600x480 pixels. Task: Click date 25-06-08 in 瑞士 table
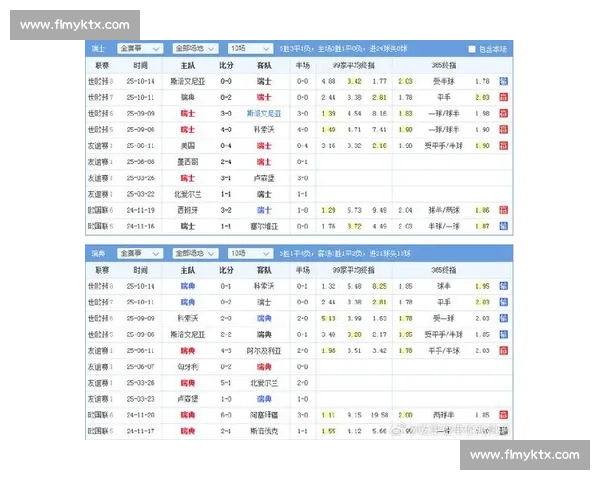click(x=140, y=162)
